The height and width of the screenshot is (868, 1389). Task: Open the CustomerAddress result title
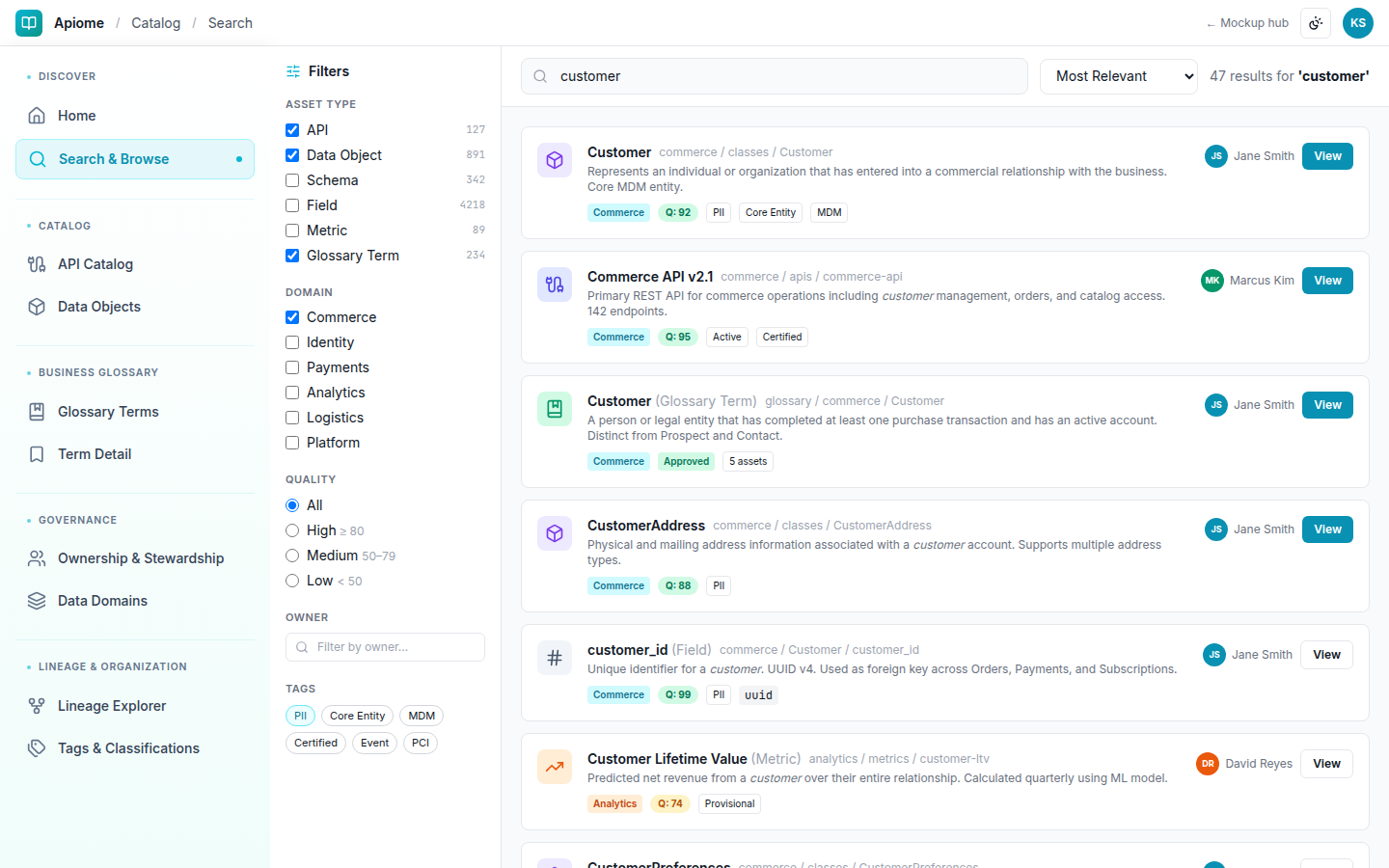click(646, 526)
